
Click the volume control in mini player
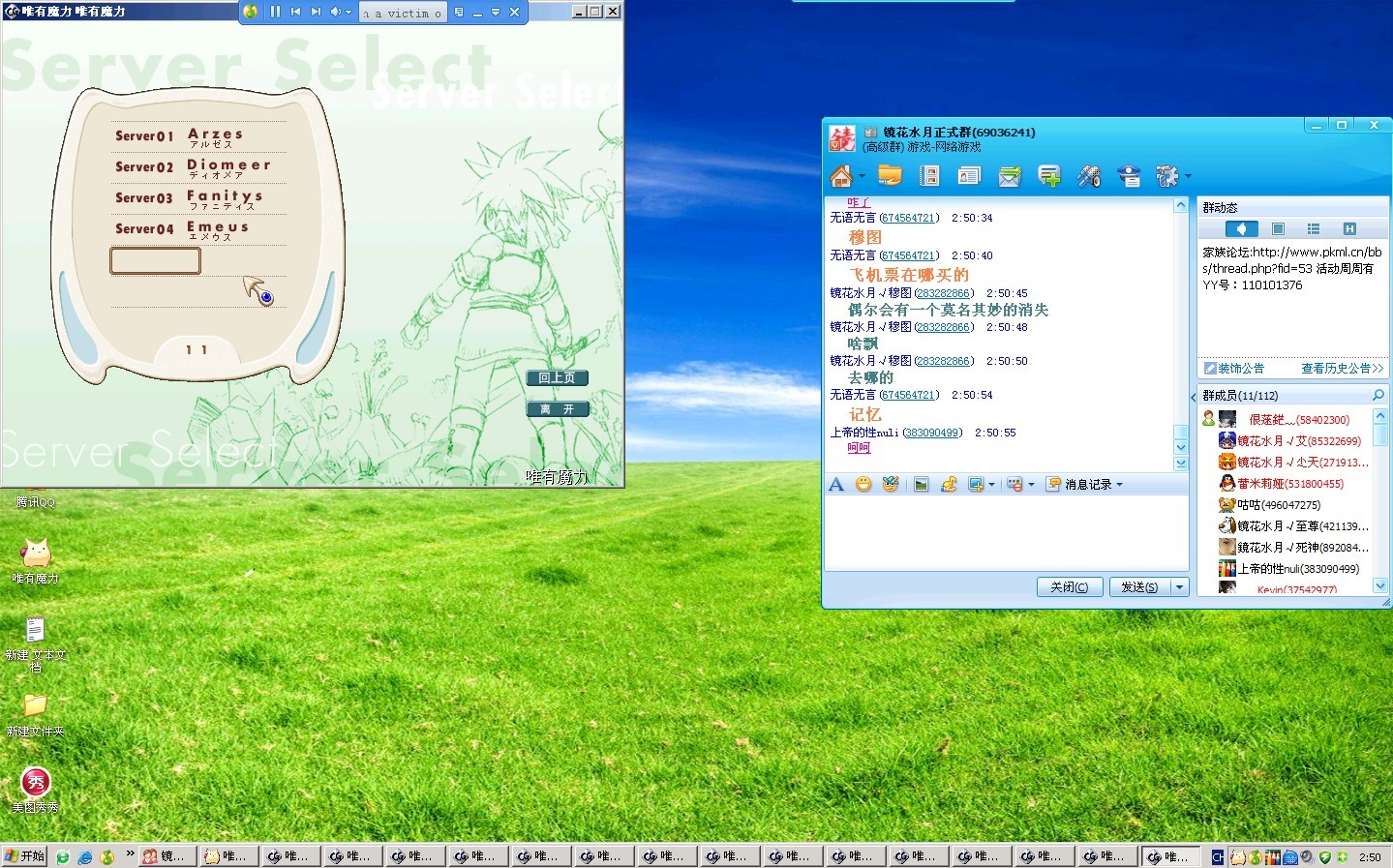pos(336,12)
